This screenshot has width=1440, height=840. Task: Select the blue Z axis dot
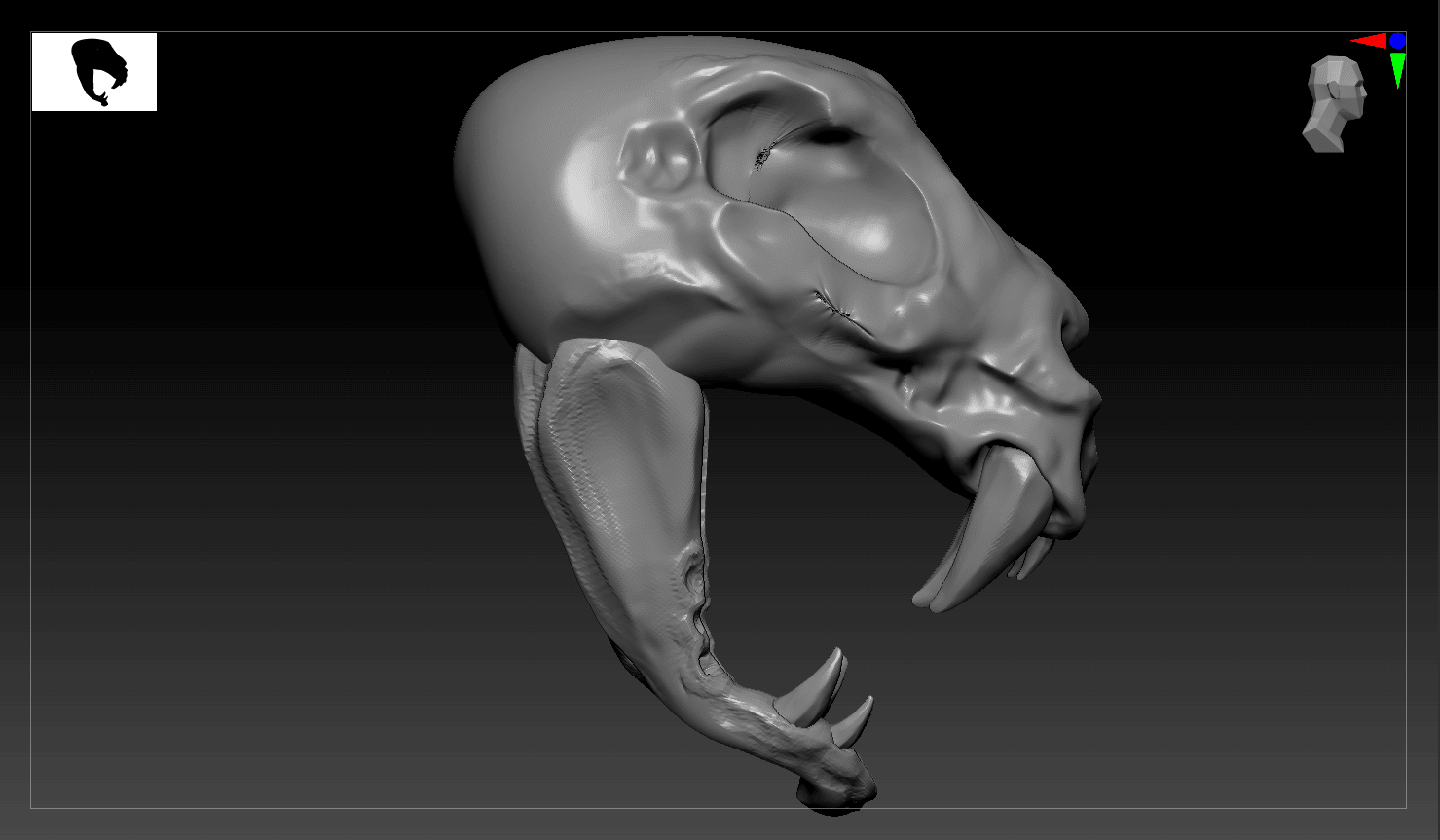[1398, 41]
